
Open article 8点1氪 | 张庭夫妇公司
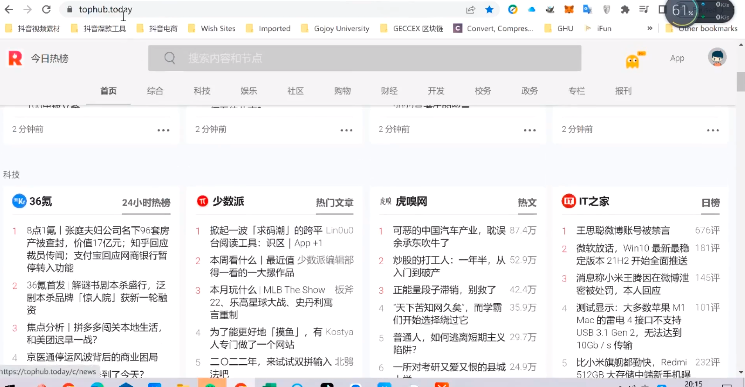[98, 249]
